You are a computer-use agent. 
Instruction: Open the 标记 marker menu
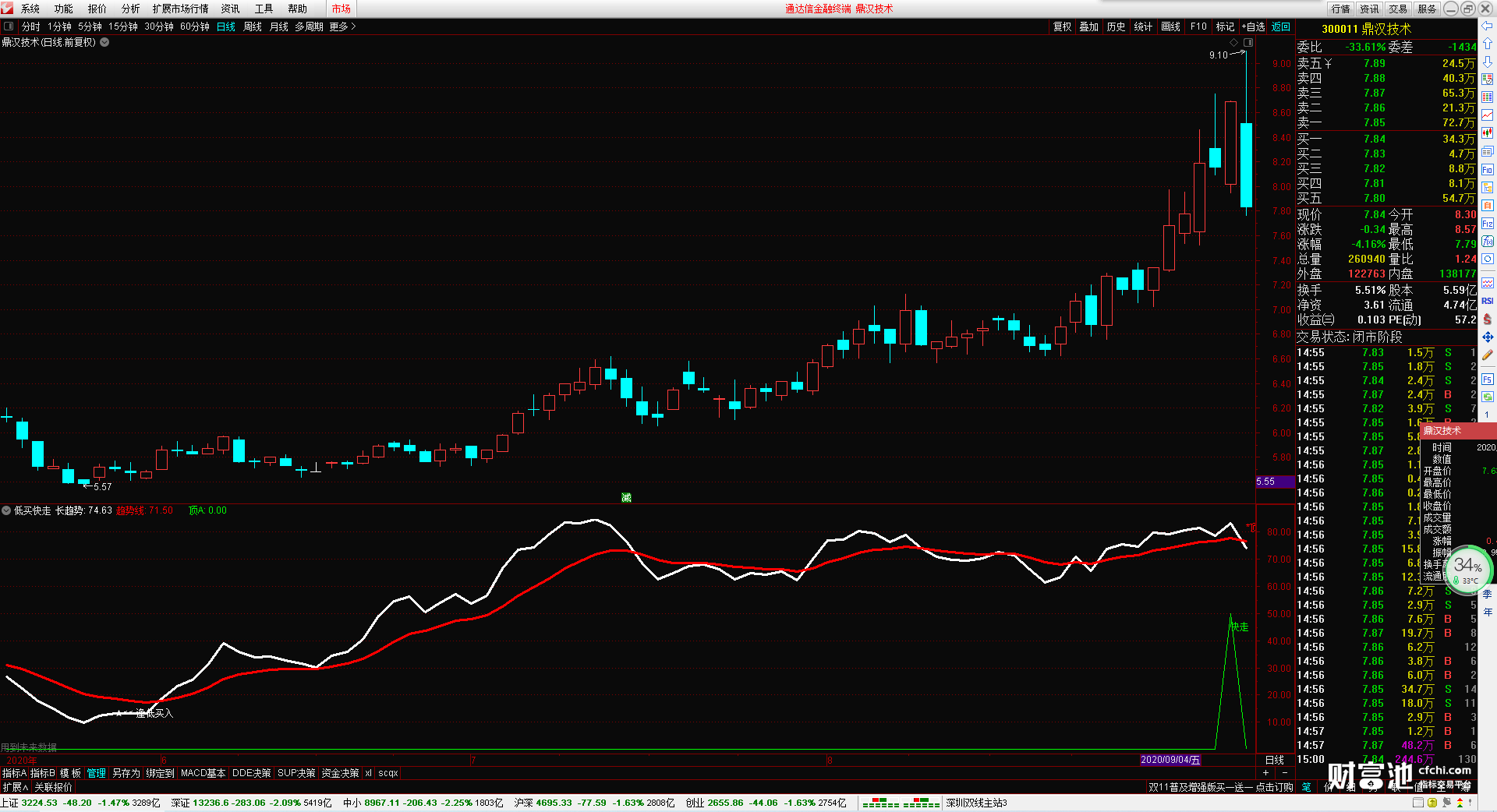point(1226,26)
